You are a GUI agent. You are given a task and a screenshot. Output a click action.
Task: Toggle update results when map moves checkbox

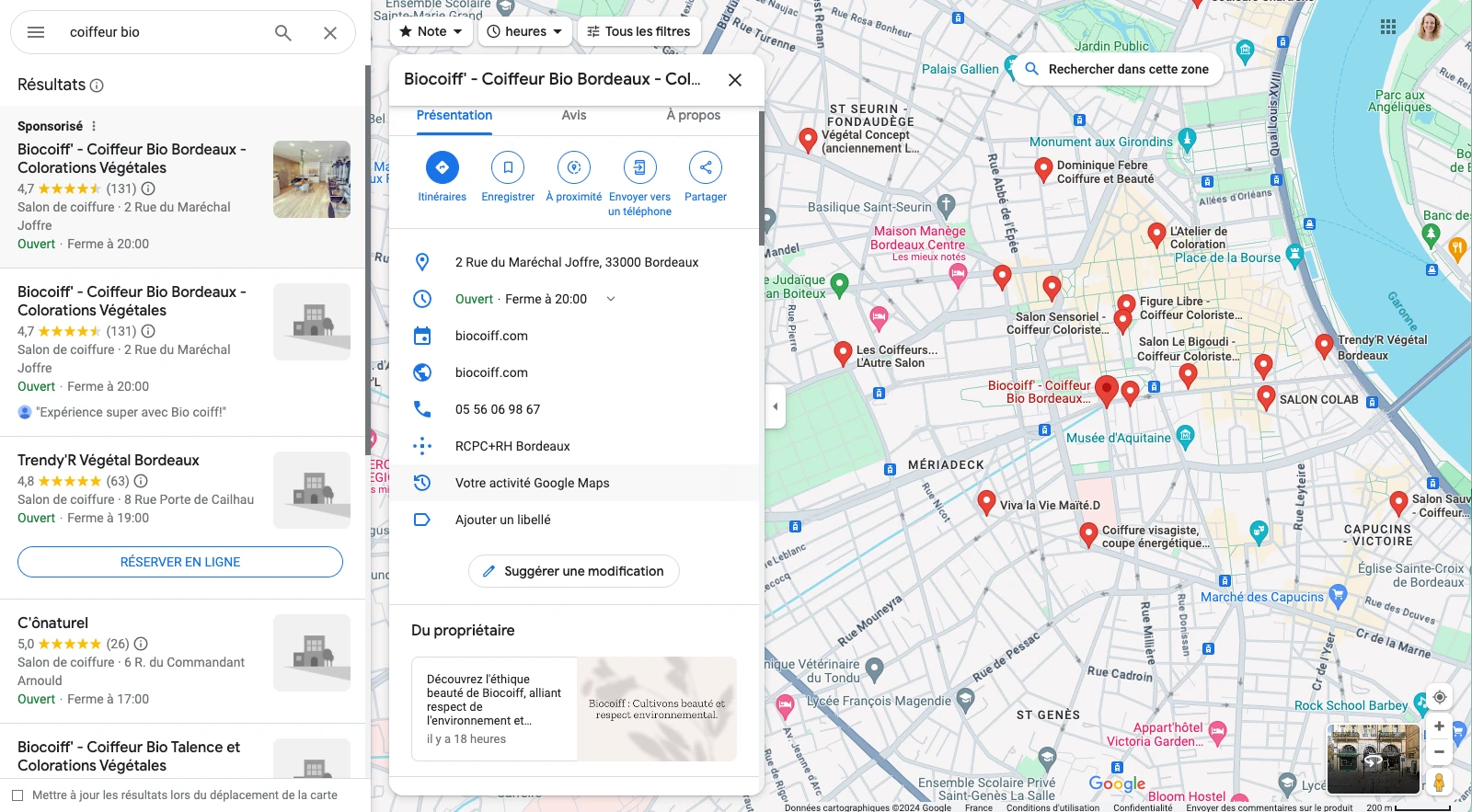(x=17, y=795)
